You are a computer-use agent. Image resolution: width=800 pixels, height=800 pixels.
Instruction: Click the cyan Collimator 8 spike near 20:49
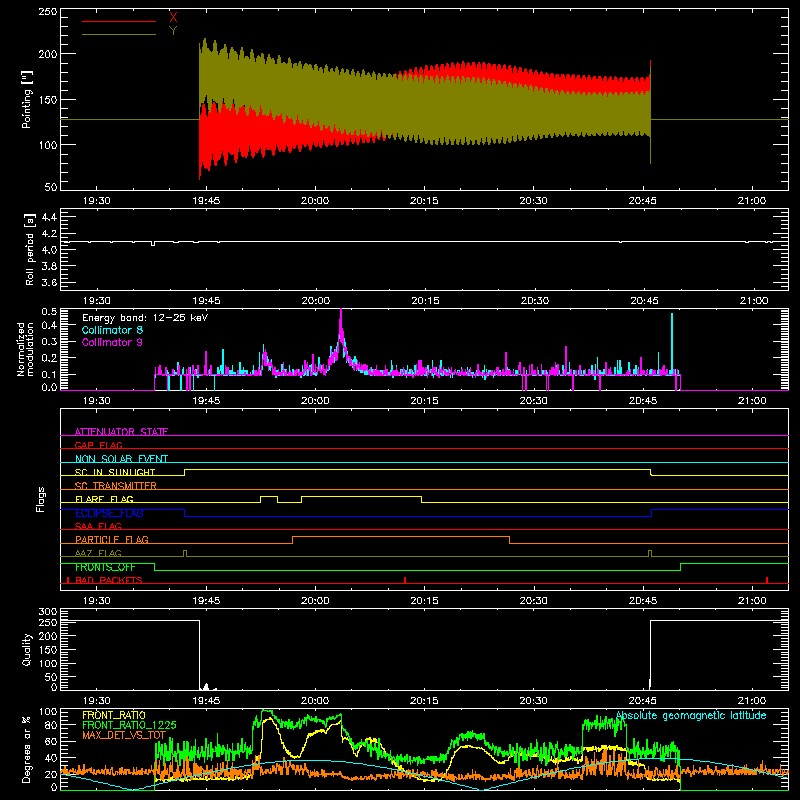click(672, 342)
